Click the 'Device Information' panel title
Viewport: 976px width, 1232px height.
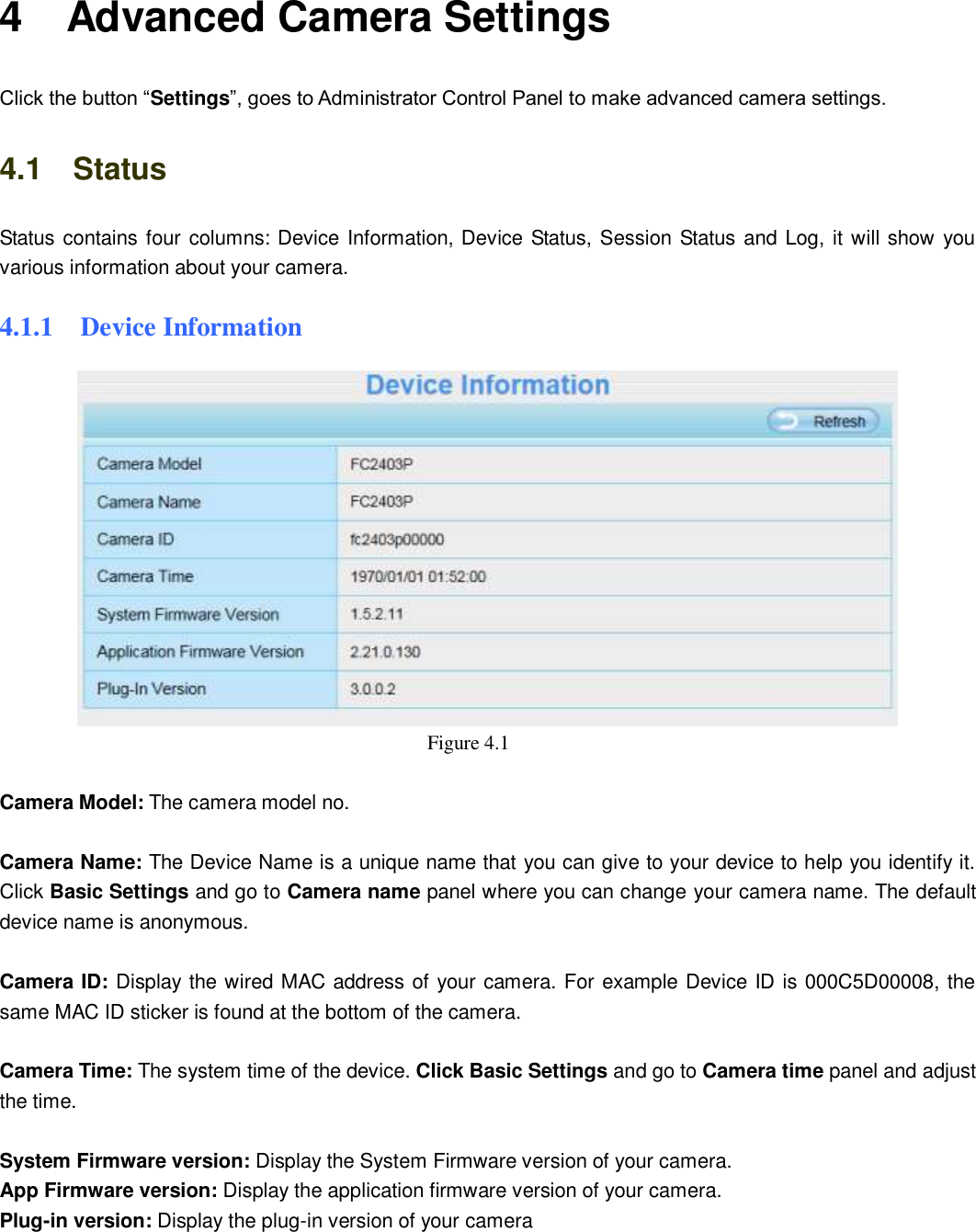click(487, 385)
